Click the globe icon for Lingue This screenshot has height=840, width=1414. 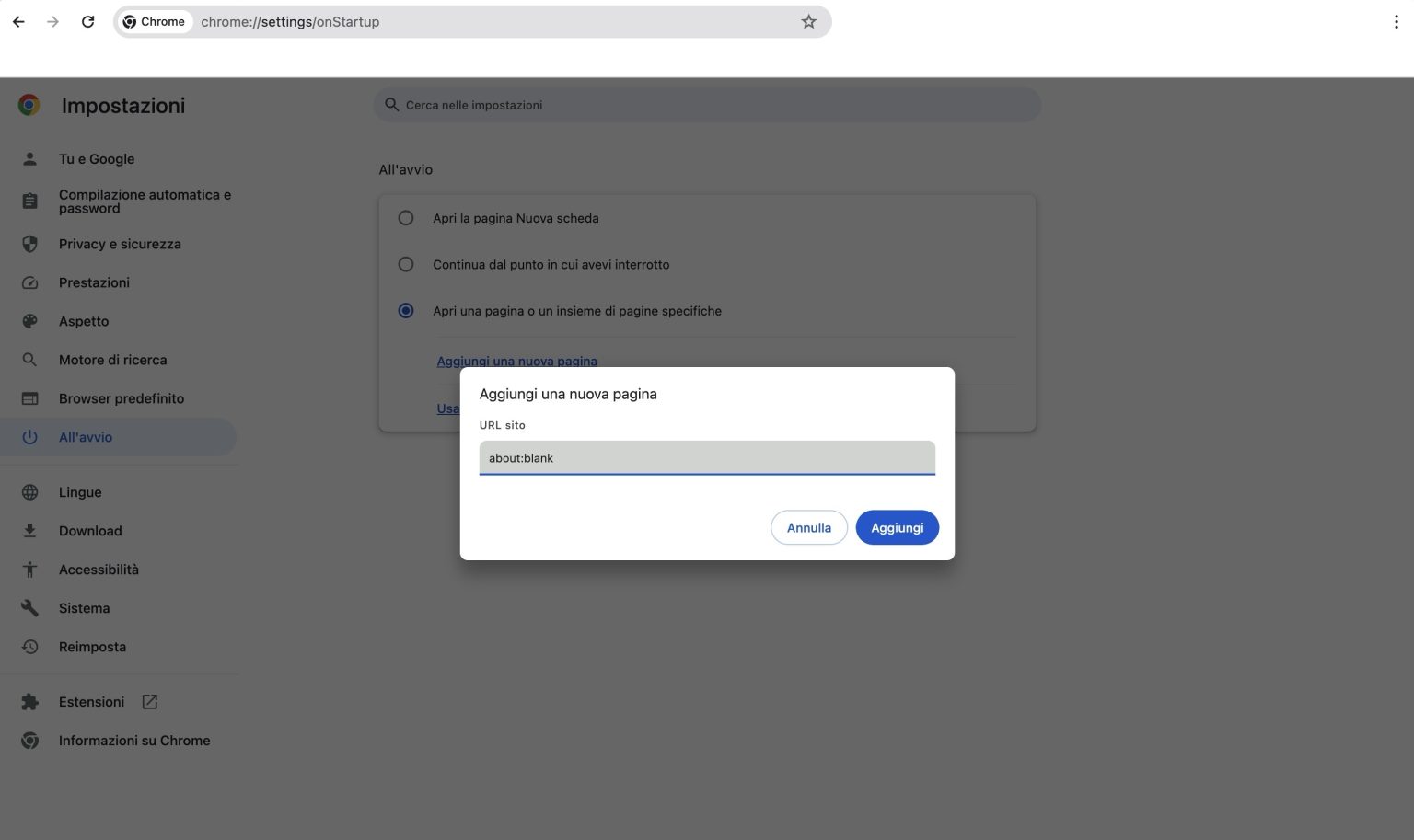pos(29,492)
